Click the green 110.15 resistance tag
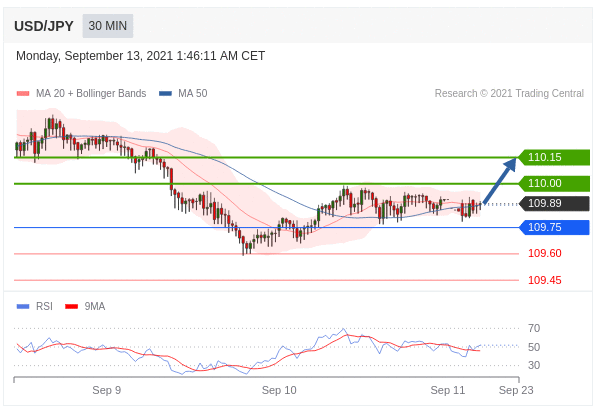The image size is (595, 408). [554, 157]
